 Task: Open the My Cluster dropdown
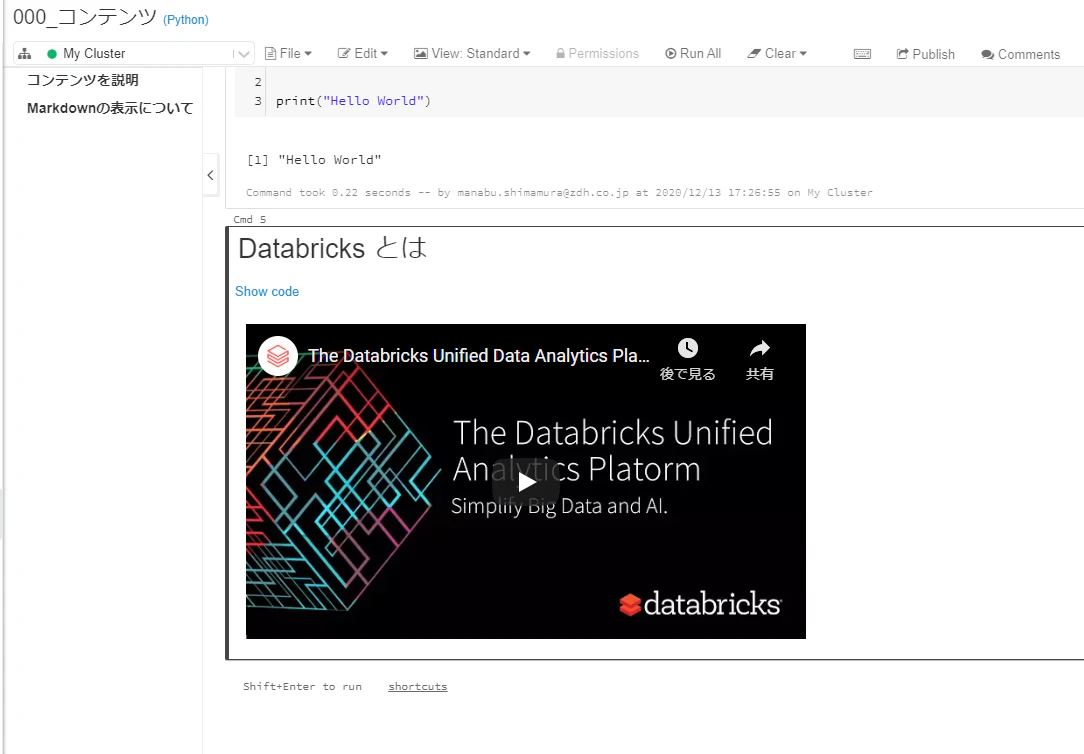133,53
